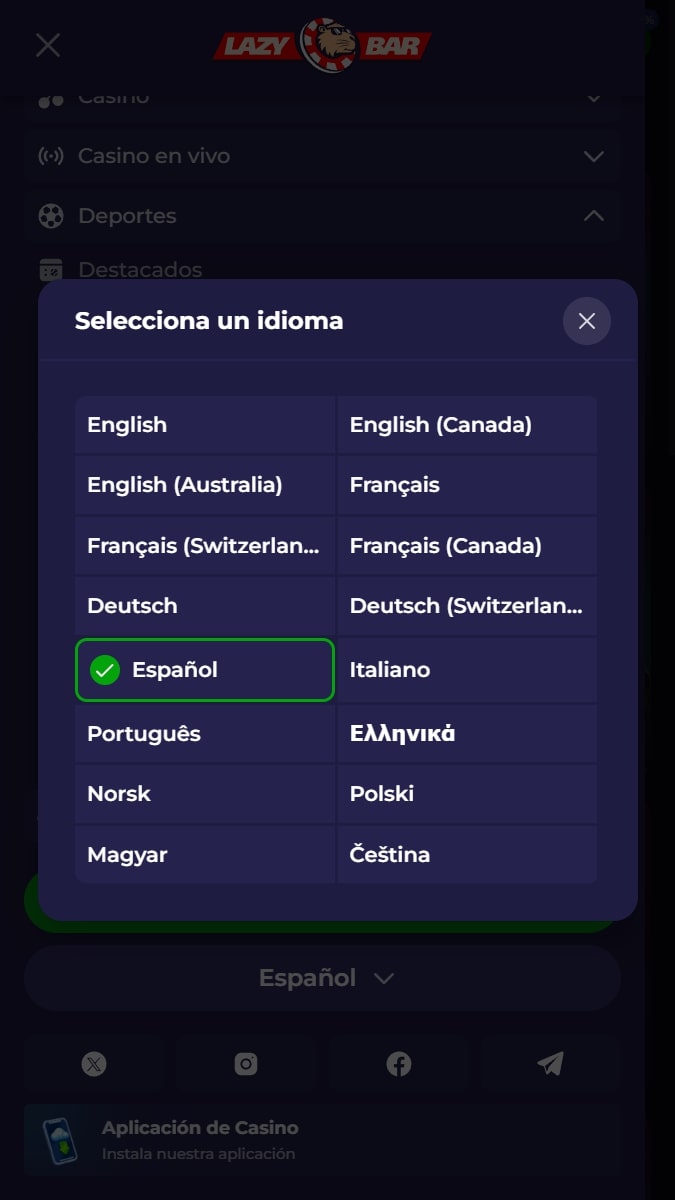Click the X icon at top left
The height and width of the screenshot is (1200, 675).
[48, 44]
